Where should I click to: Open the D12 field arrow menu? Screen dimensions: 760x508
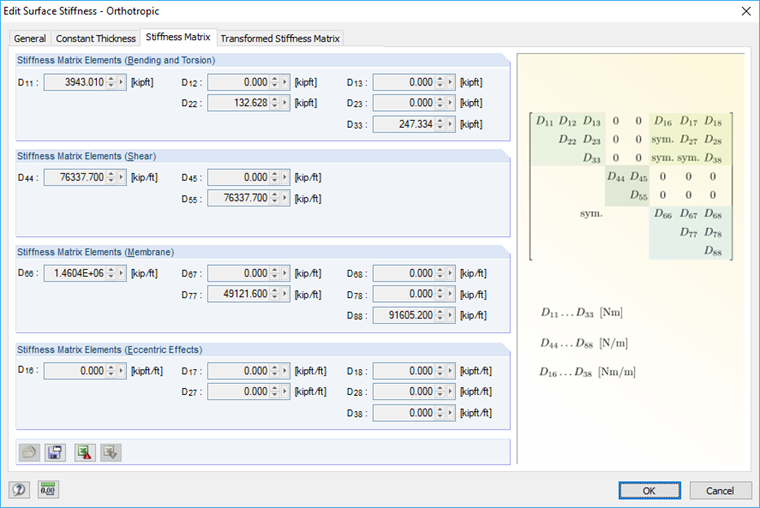point(285,82)
